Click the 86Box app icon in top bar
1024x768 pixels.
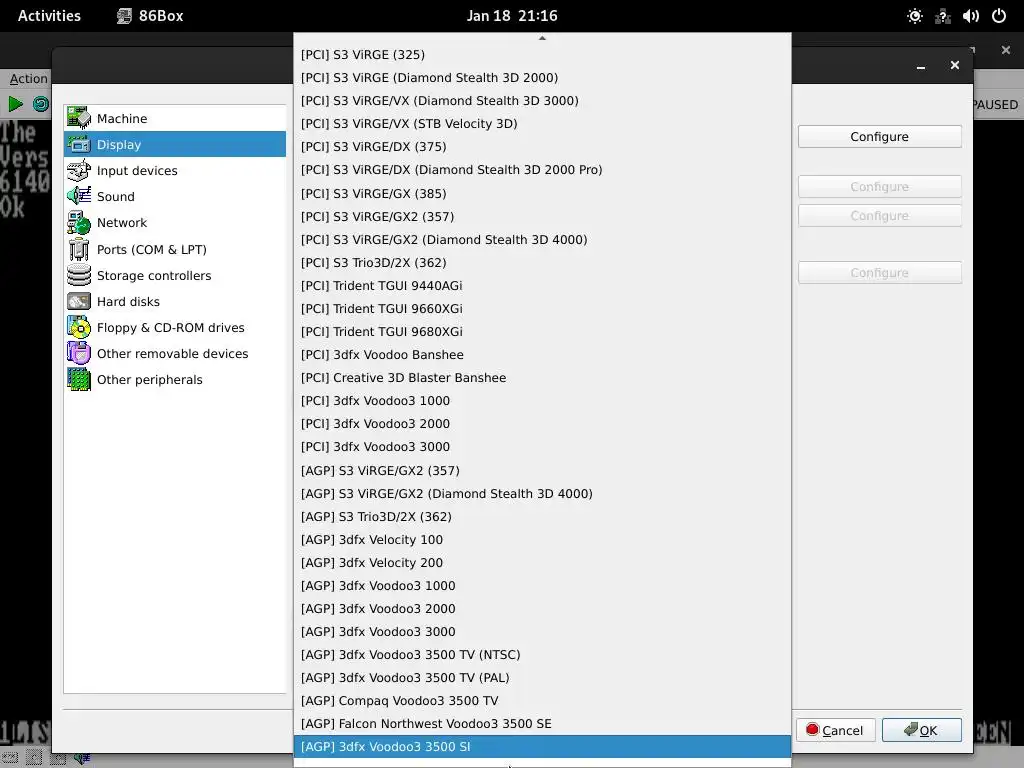point(124,16)
